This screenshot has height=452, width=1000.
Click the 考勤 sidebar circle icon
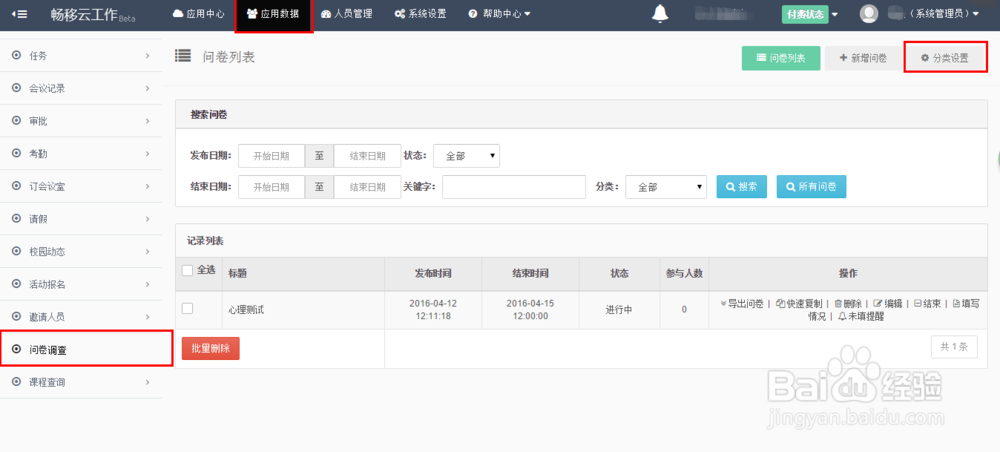pos(17,154)
